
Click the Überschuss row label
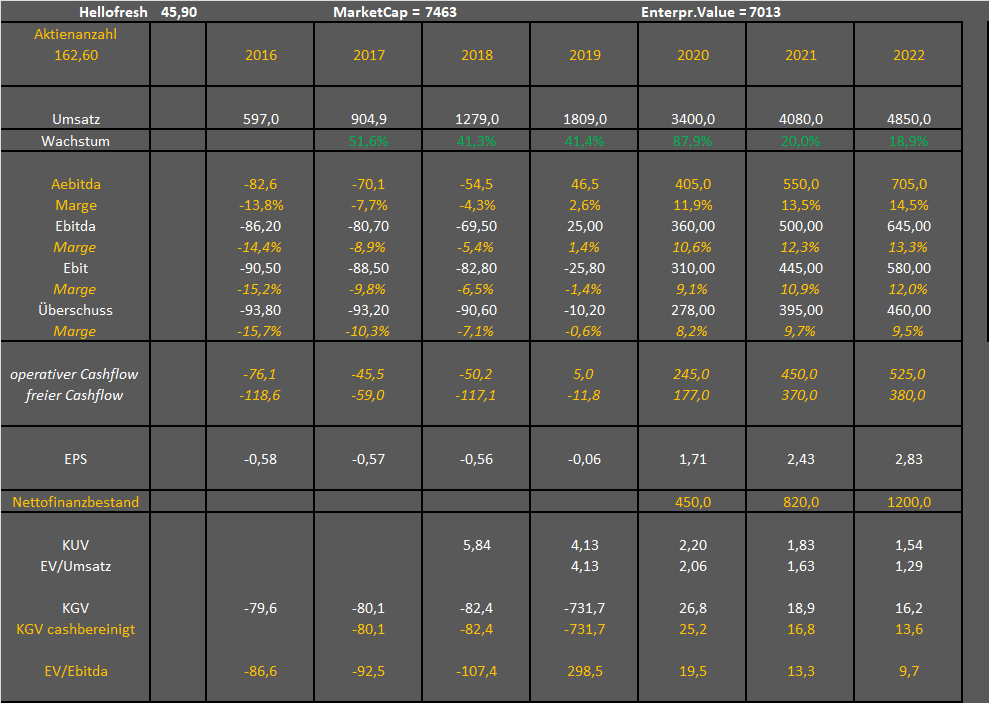[76, 310]
